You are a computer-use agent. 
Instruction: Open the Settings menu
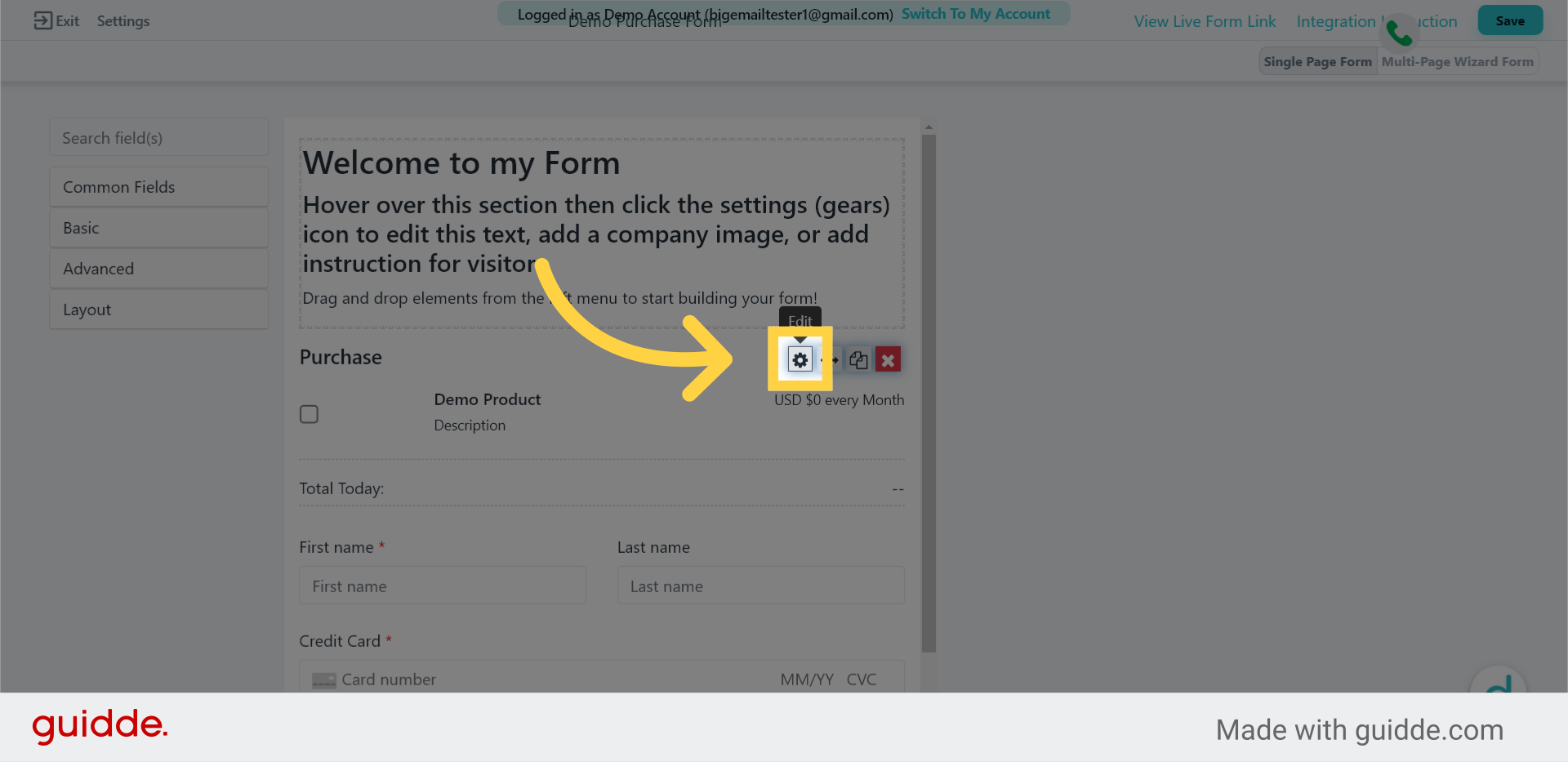[x=123, y=20]
